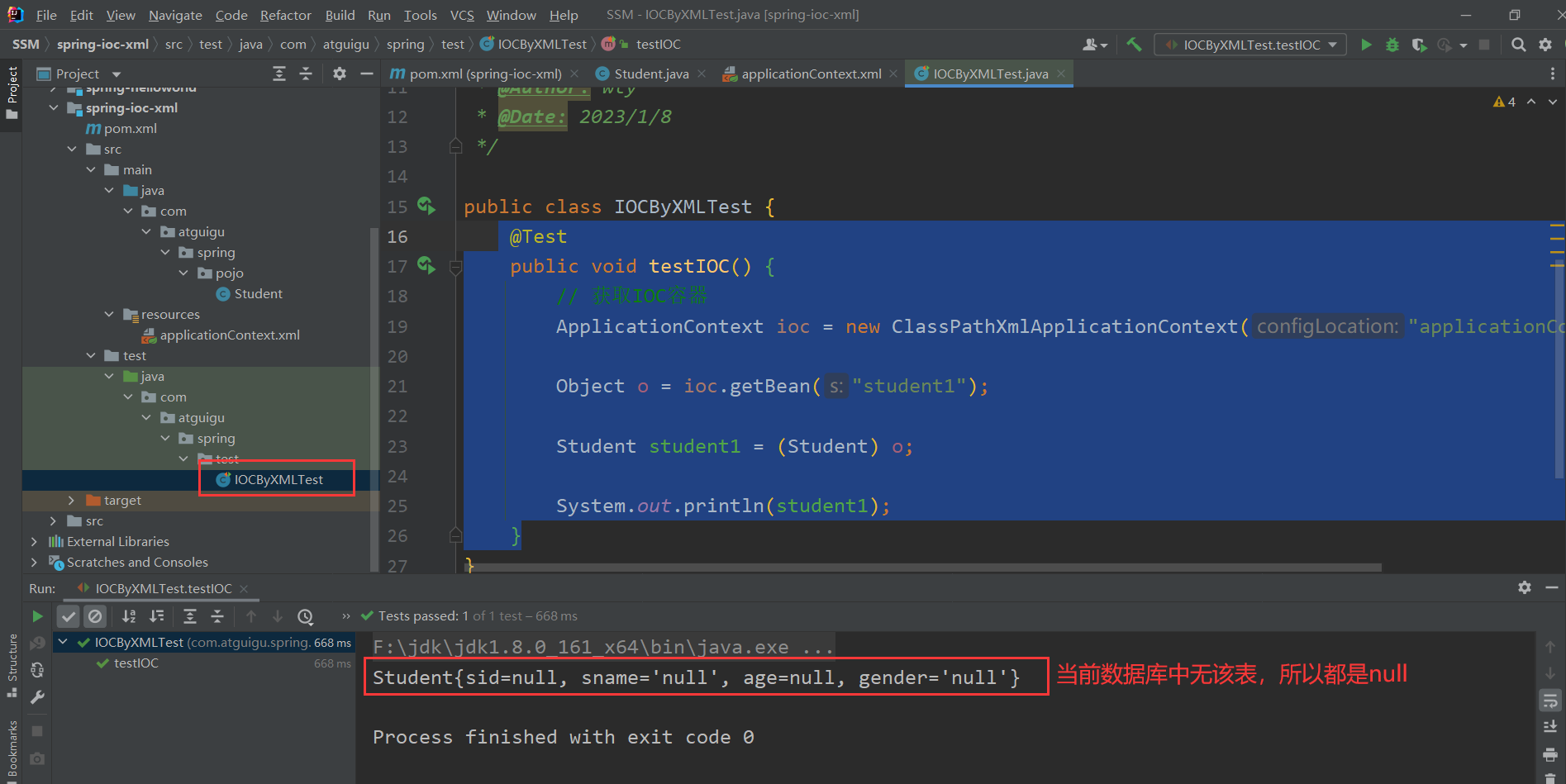This screenshot has height=784, width=1566.
Task: Expand the target folder
Action: click(72, 501)
